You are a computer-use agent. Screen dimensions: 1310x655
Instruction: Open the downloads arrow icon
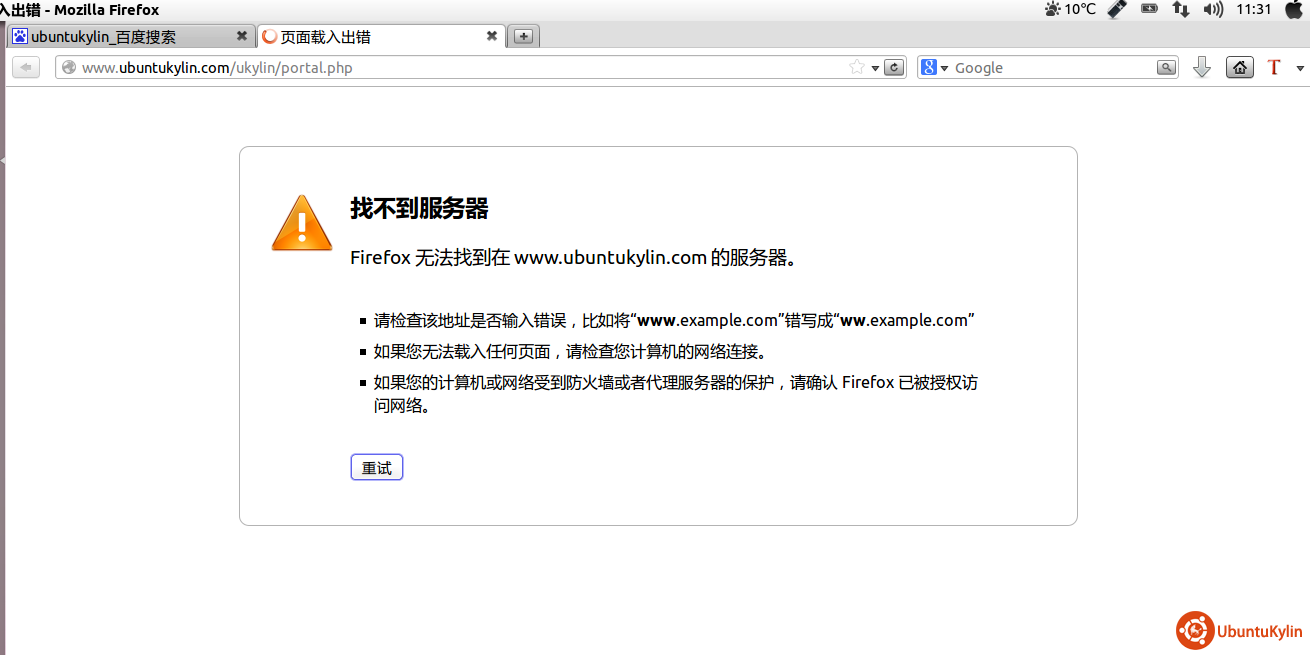pos(1202,68)
